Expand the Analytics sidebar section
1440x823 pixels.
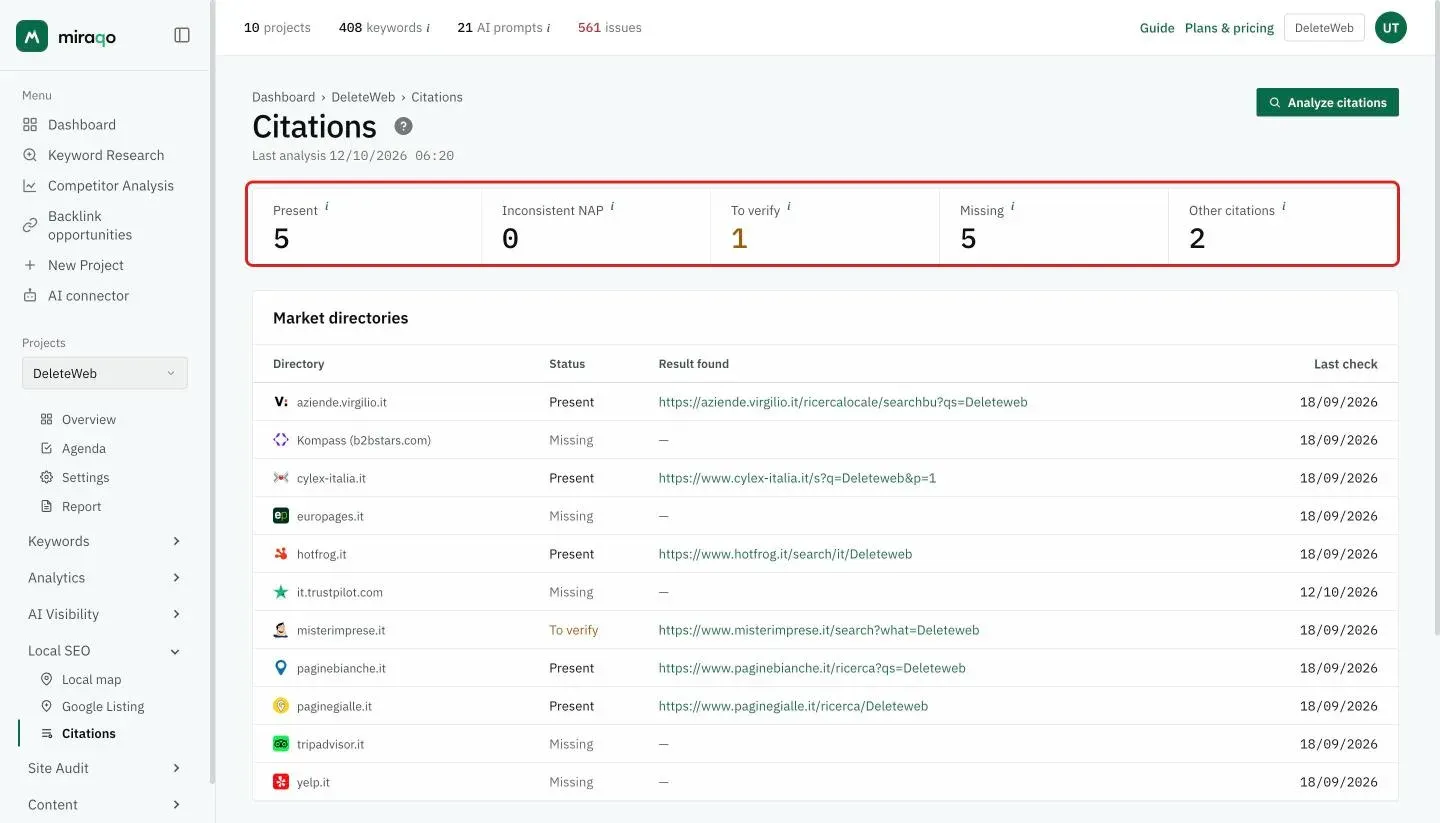(x=104, y=578)
